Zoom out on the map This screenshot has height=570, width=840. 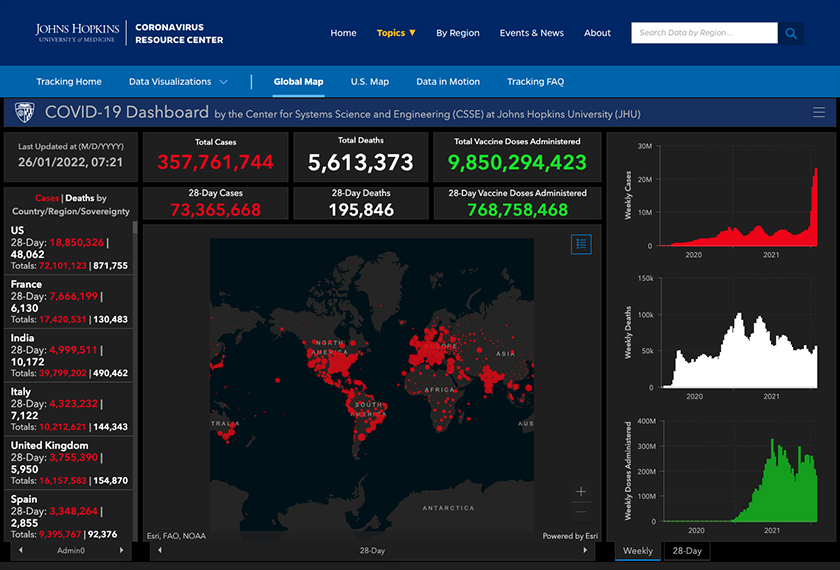(x=581, y=513)
